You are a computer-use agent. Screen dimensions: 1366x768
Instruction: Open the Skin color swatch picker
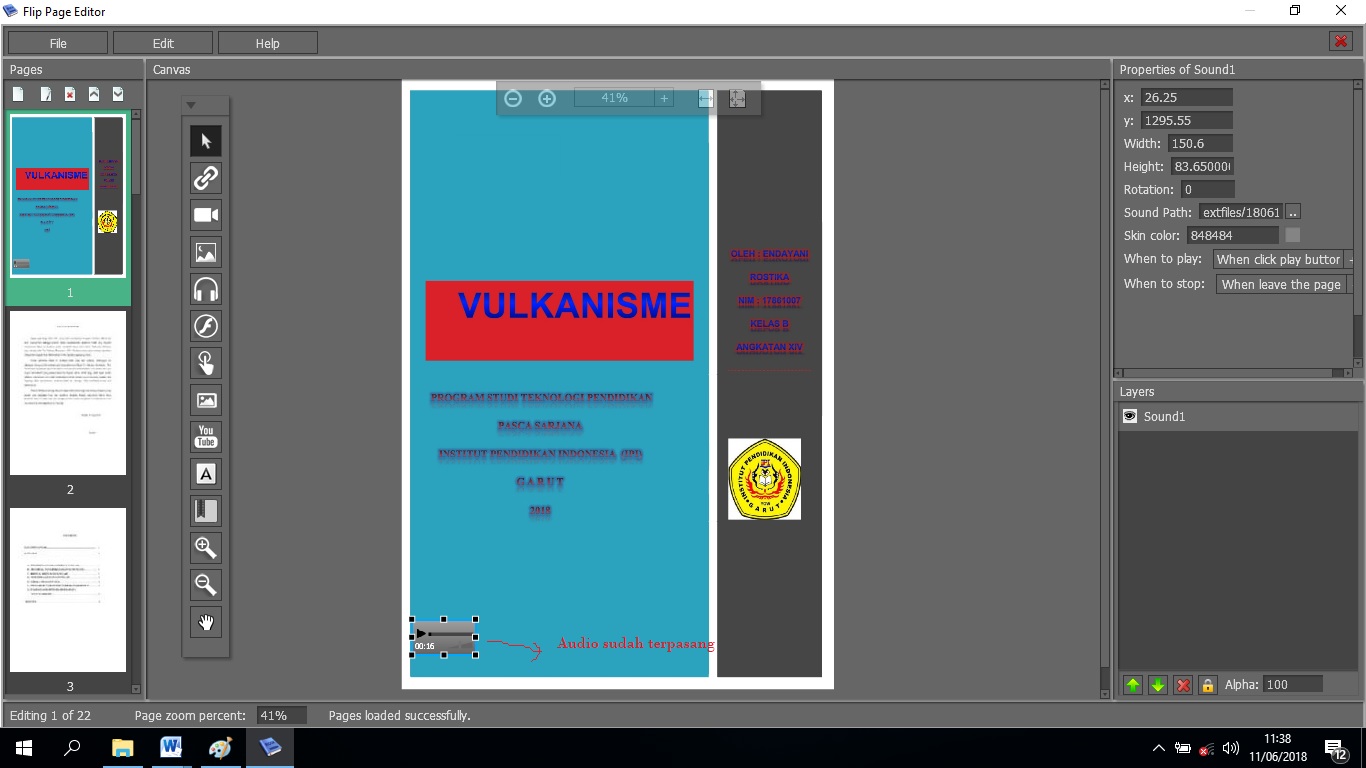coord(1293,235)
